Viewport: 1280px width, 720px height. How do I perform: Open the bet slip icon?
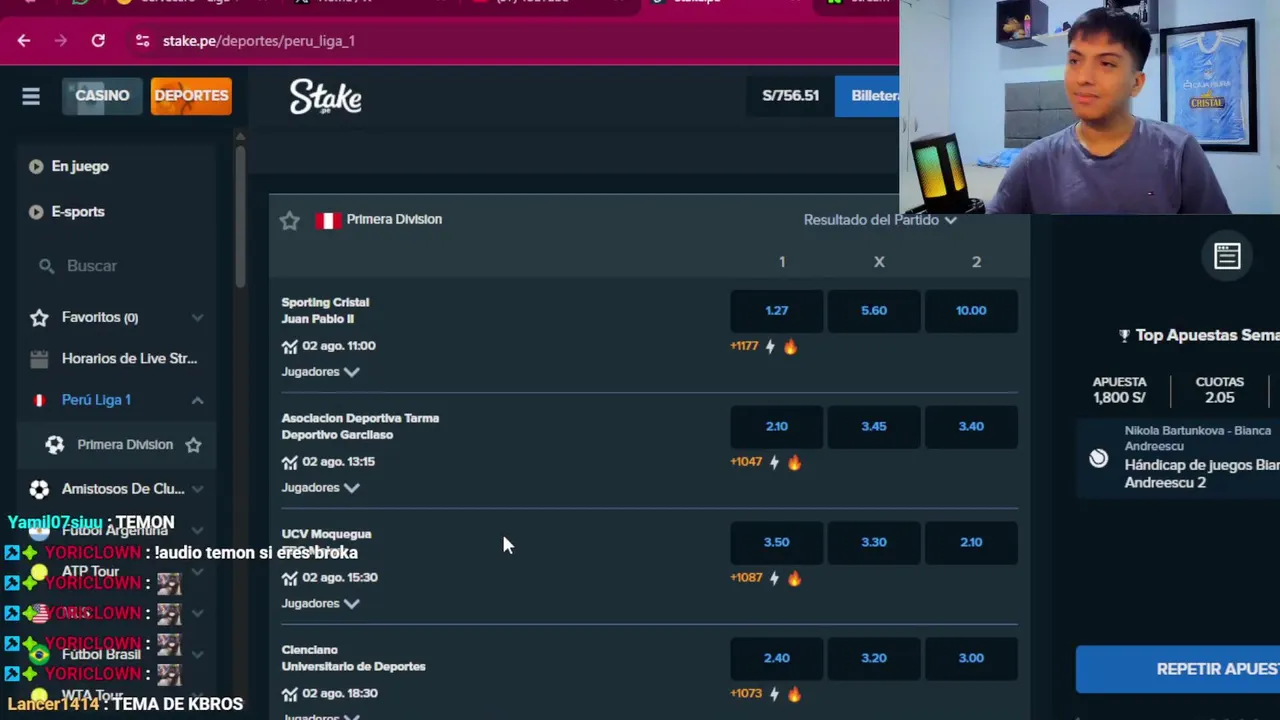tap(1227, 257)
